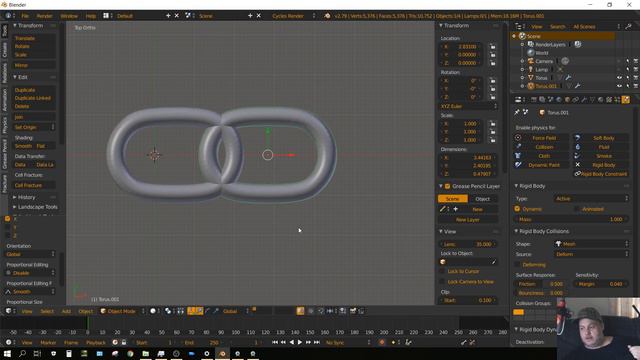The height and width of the screenshot is (360, 640).
Task: Click the rigid body Mass field
Action: [571, 219]
